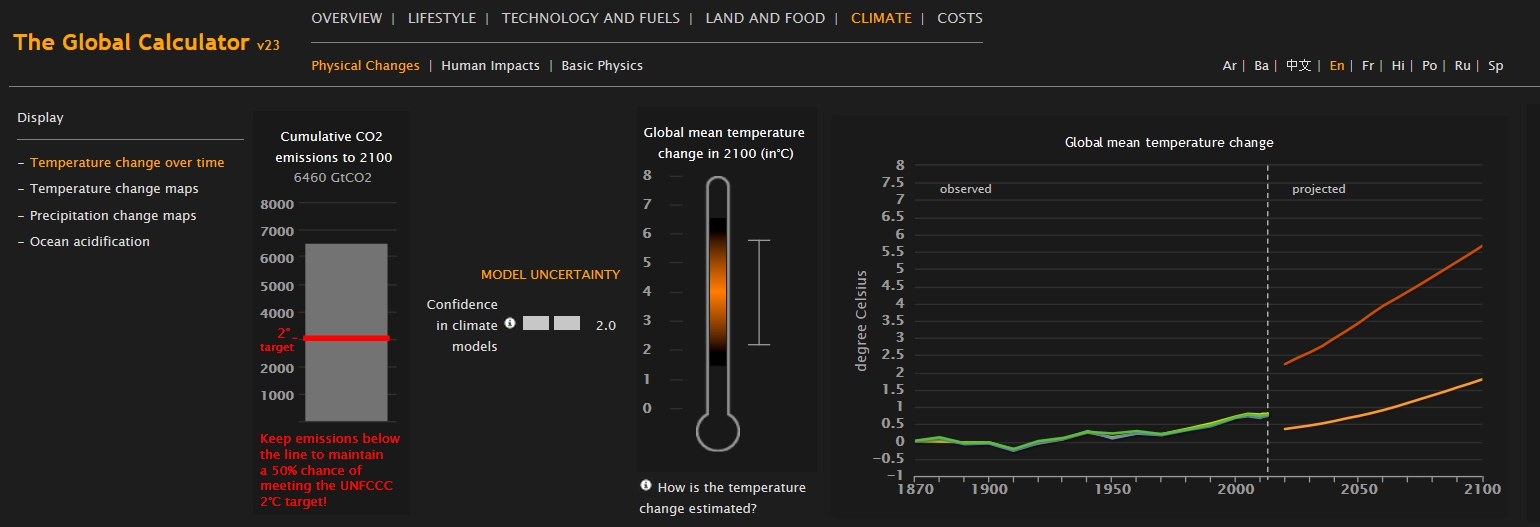The width and height of the screenshot is (1540, 527).
Task: Click the first confidence level block
Action: click(536, 323)
